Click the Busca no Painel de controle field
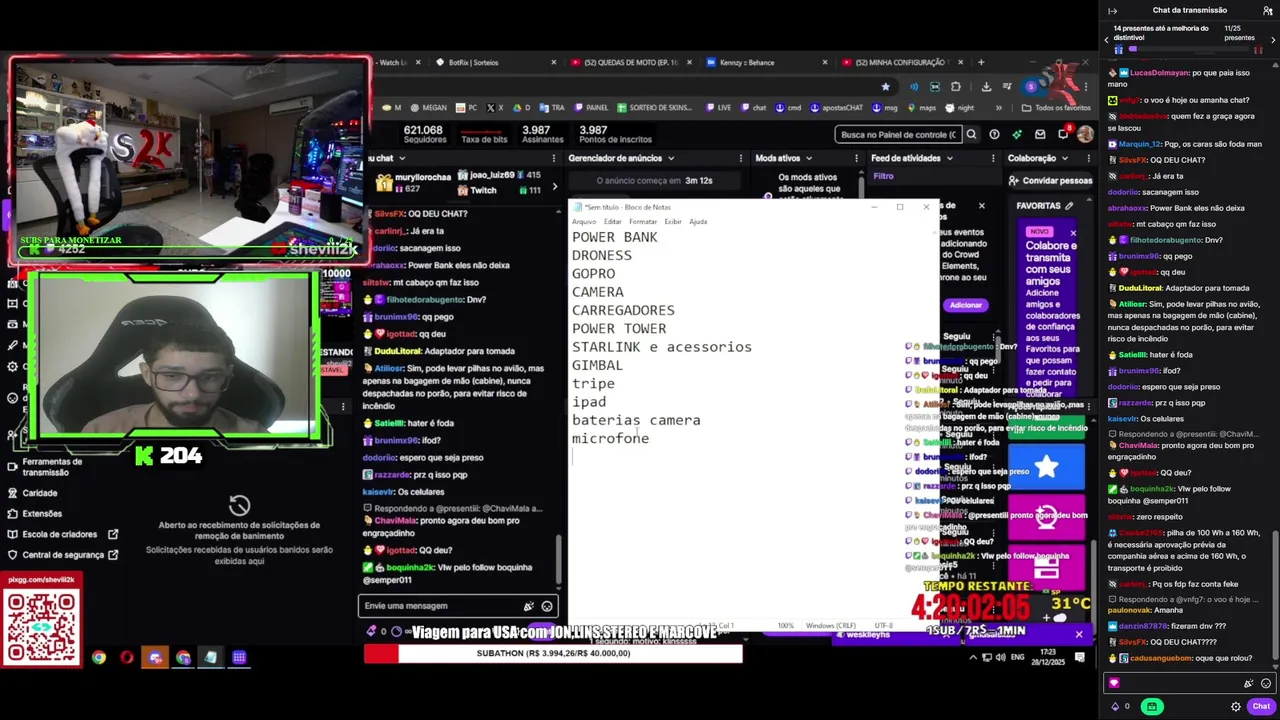 pyautogui.click(x=898, y=134)
